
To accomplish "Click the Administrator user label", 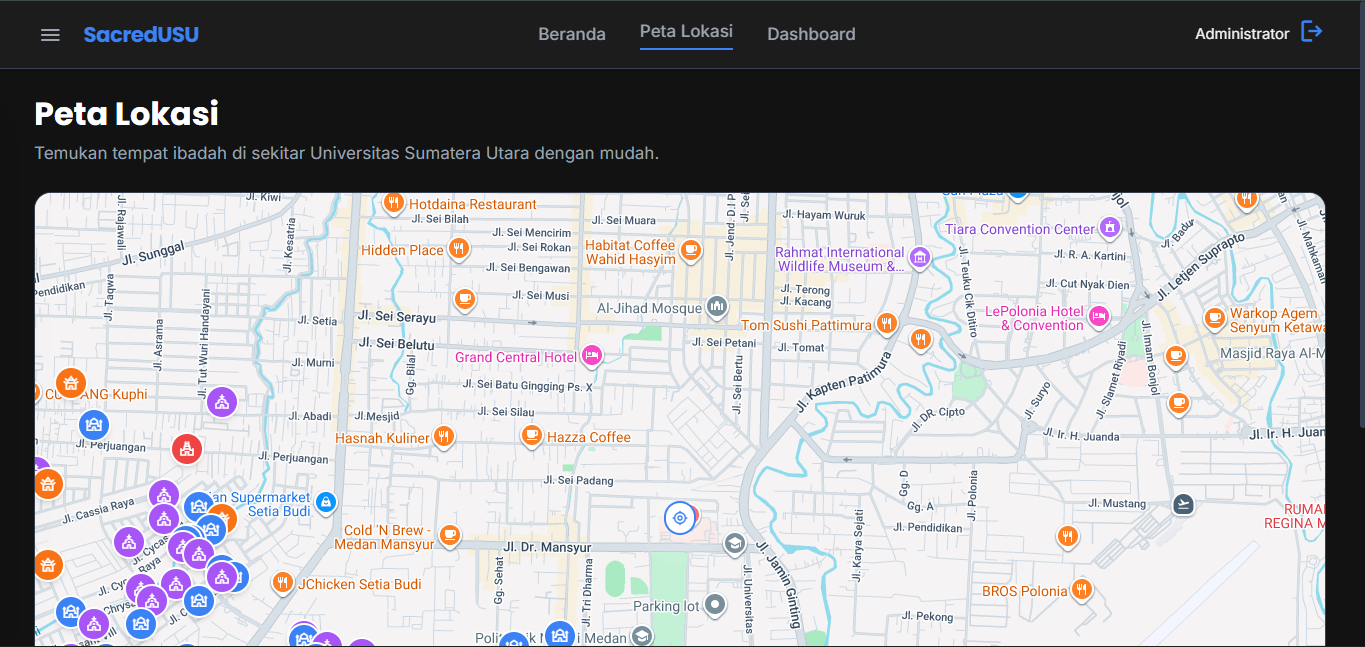I will tap(1242, 34).
